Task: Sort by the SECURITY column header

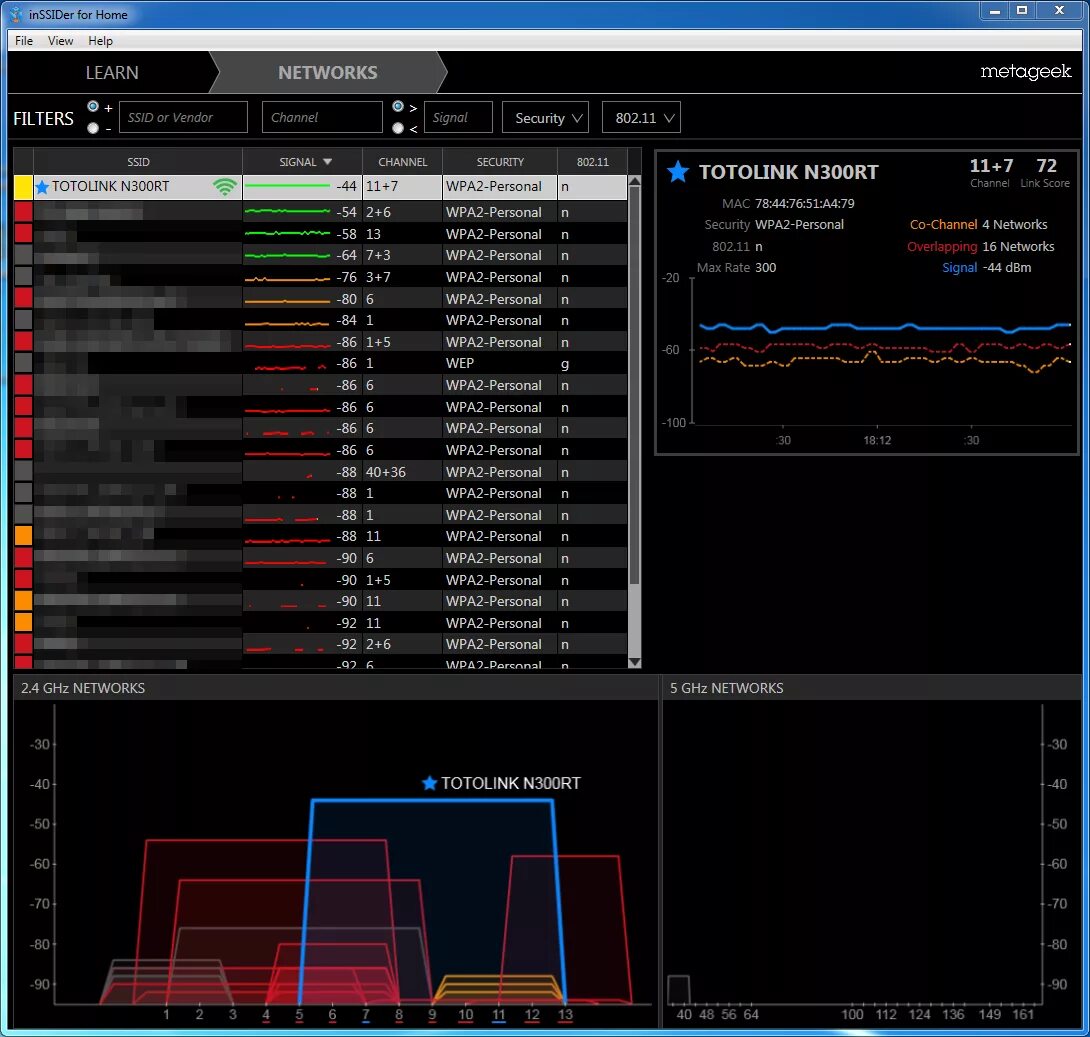Action: (500, 162)
